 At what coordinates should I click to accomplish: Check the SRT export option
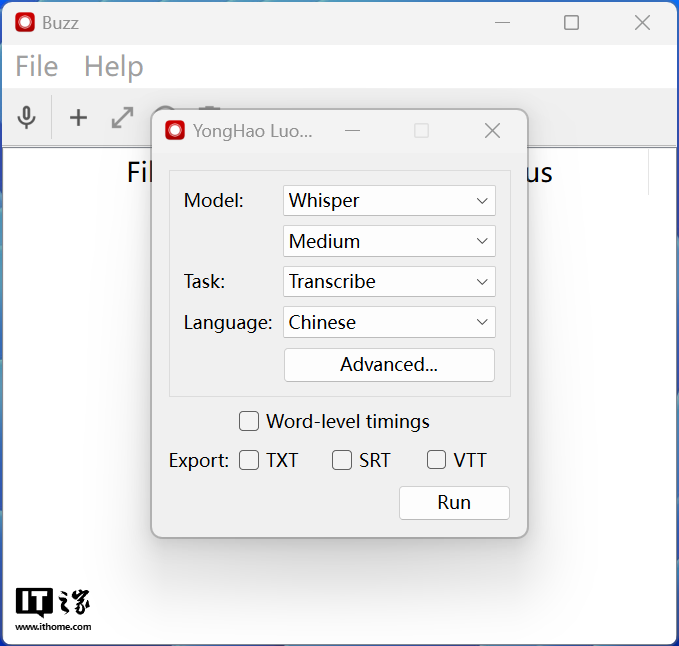point(342,460)
